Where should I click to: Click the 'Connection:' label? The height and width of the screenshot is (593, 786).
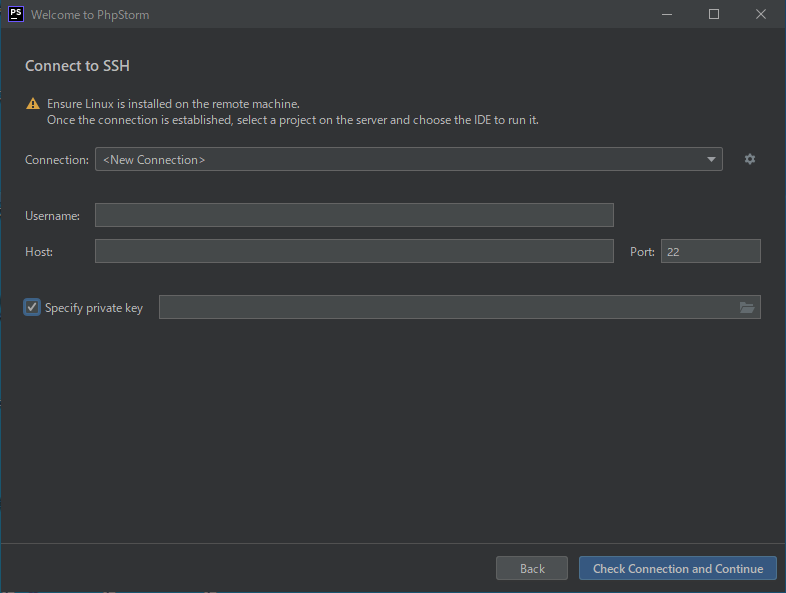click(57, 160)
